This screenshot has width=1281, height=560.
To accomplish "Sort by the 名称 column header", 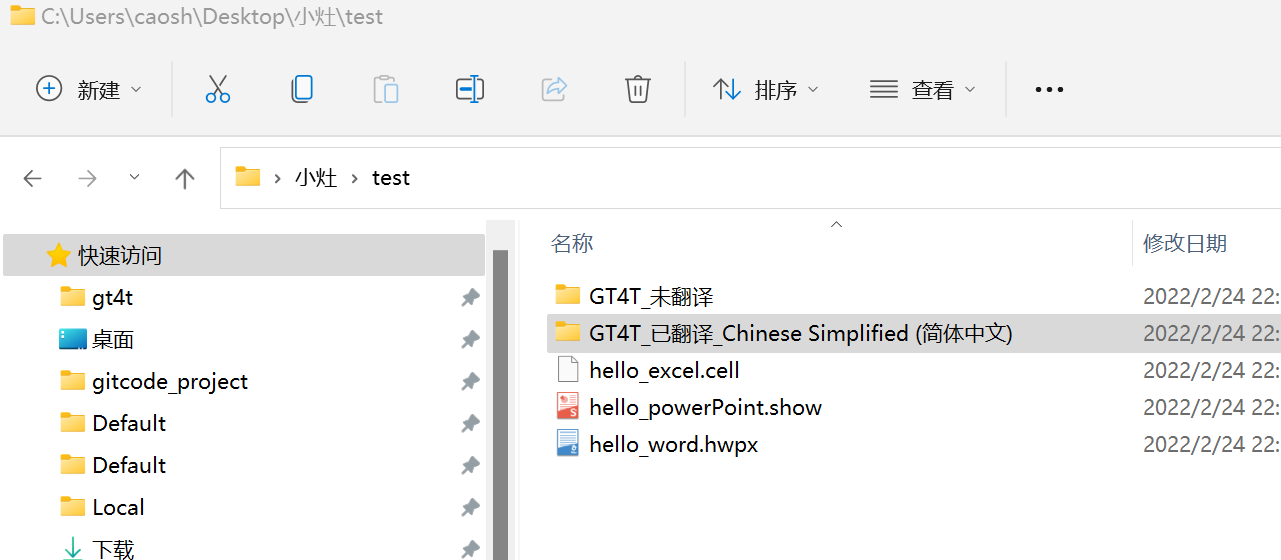I will click(573, 243).
